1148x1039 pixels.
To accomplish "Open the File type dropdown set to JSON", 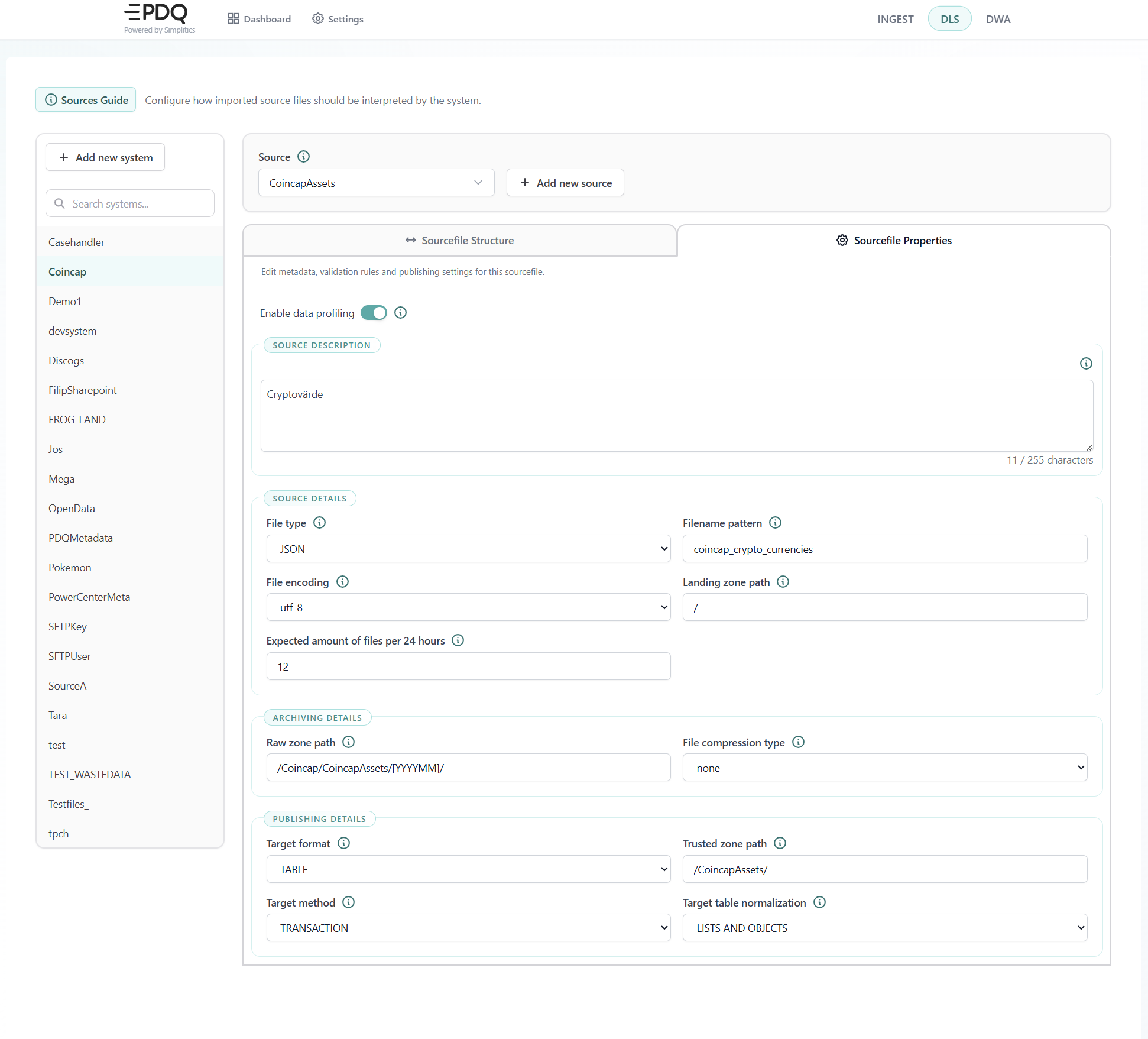I will tap(468, 549).
